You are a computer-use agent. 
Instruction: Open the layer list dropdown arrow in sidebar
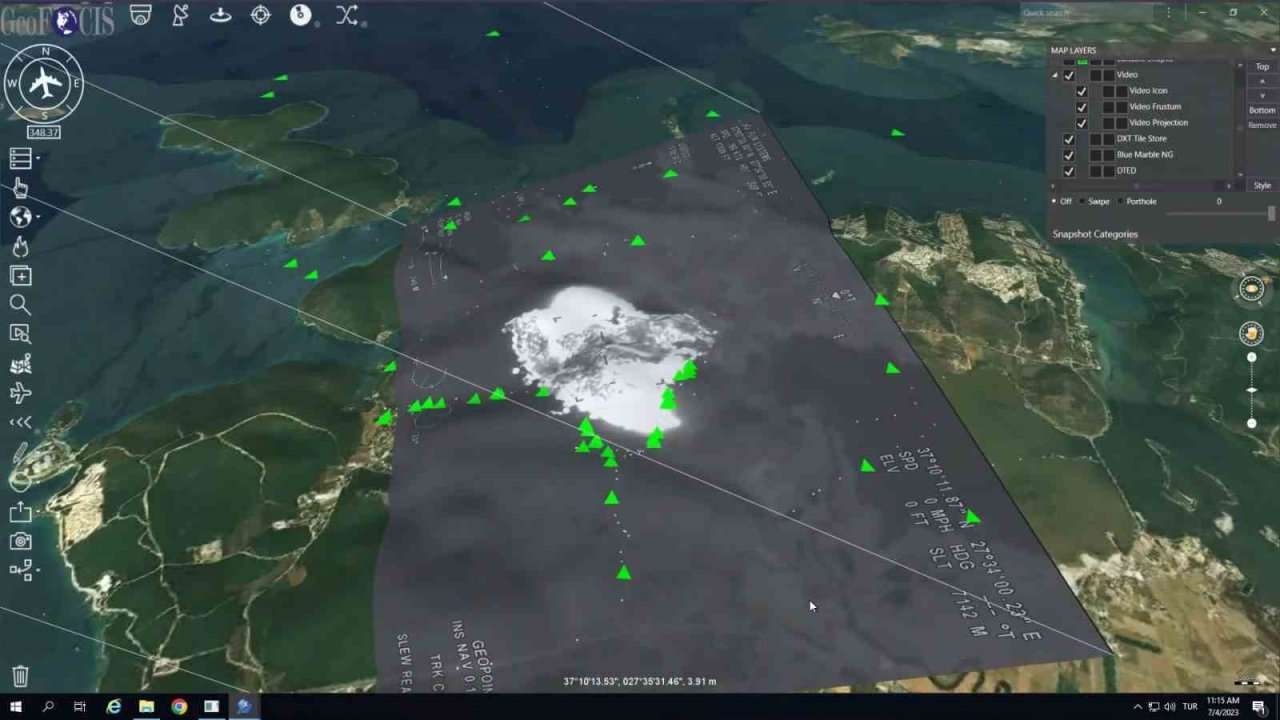[x=38, y=158]
